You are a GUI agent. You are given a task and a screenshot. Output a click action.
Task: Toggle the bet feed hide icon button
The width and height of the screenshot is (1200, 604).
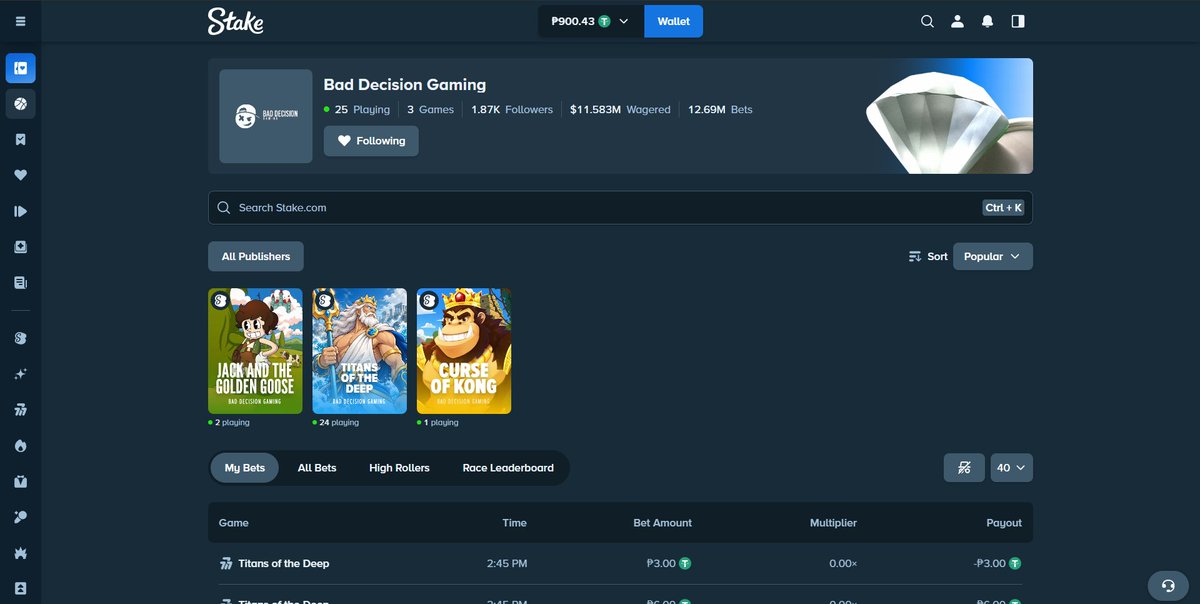click(x=964, y=467)
